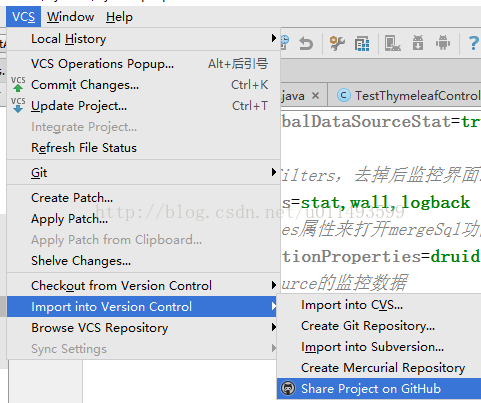
Task: Select Create Patch menu item
Action: [x=143, y=198]
